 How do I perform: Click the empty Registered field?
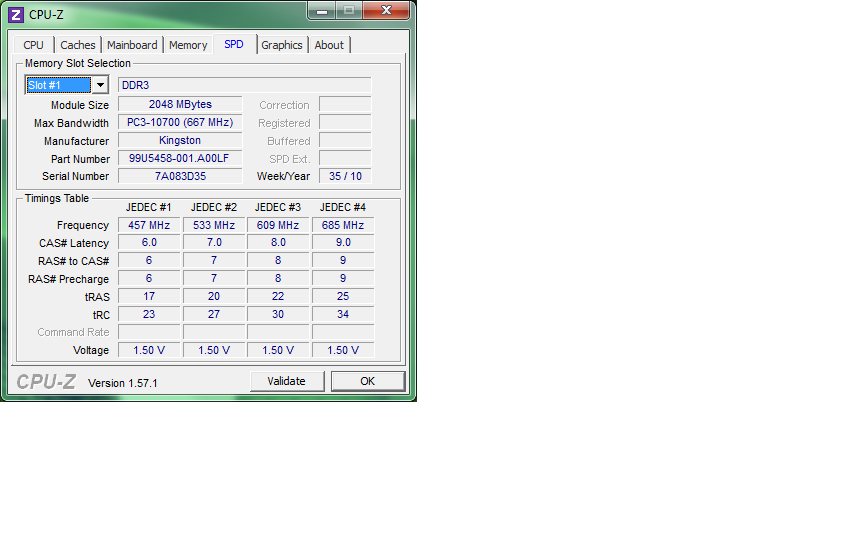click(x=345, y=122)
